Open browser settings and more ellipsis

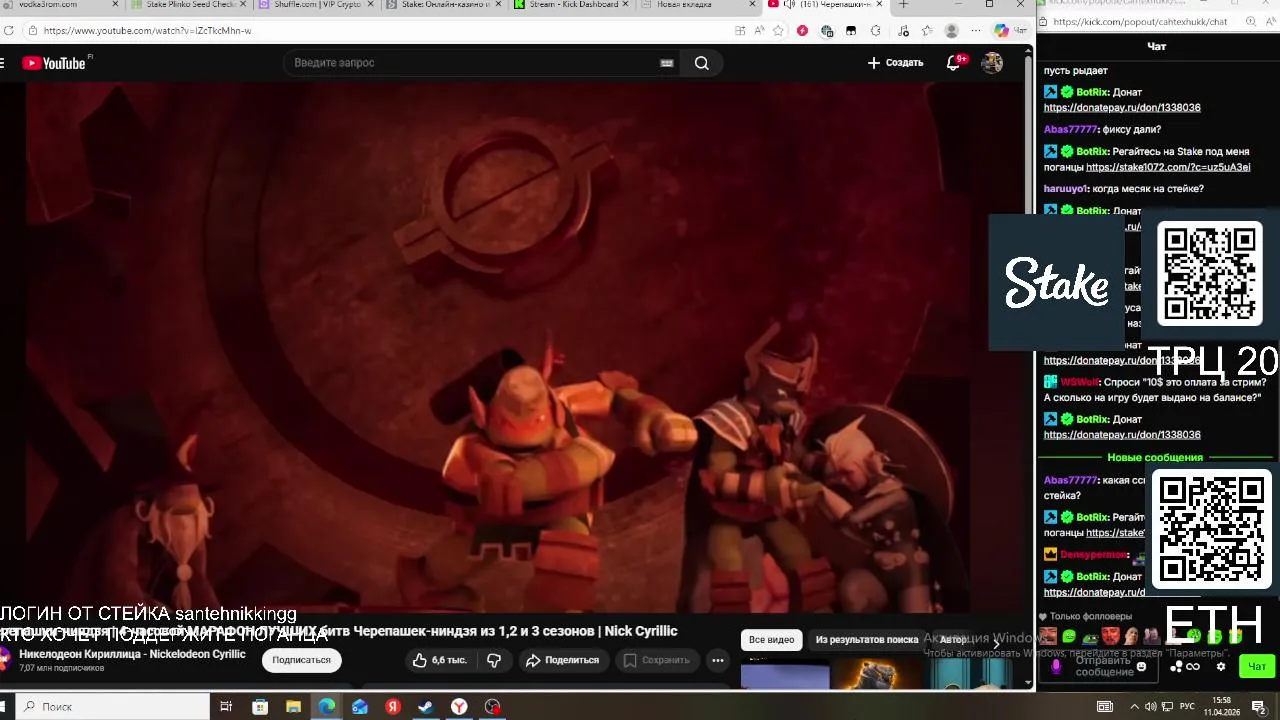[975, 31]
